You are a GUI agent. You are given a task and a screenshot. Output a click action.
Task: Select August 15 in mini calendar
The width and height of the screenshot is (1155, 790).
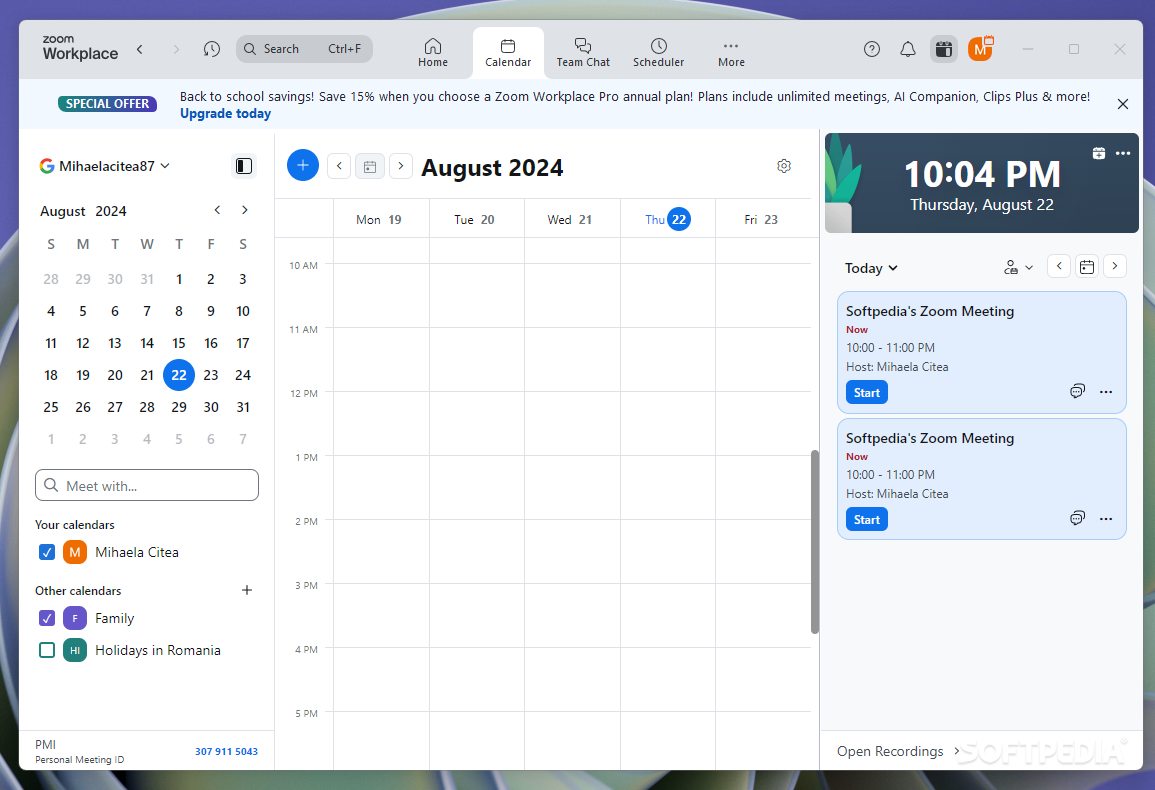tap(179, 343)
